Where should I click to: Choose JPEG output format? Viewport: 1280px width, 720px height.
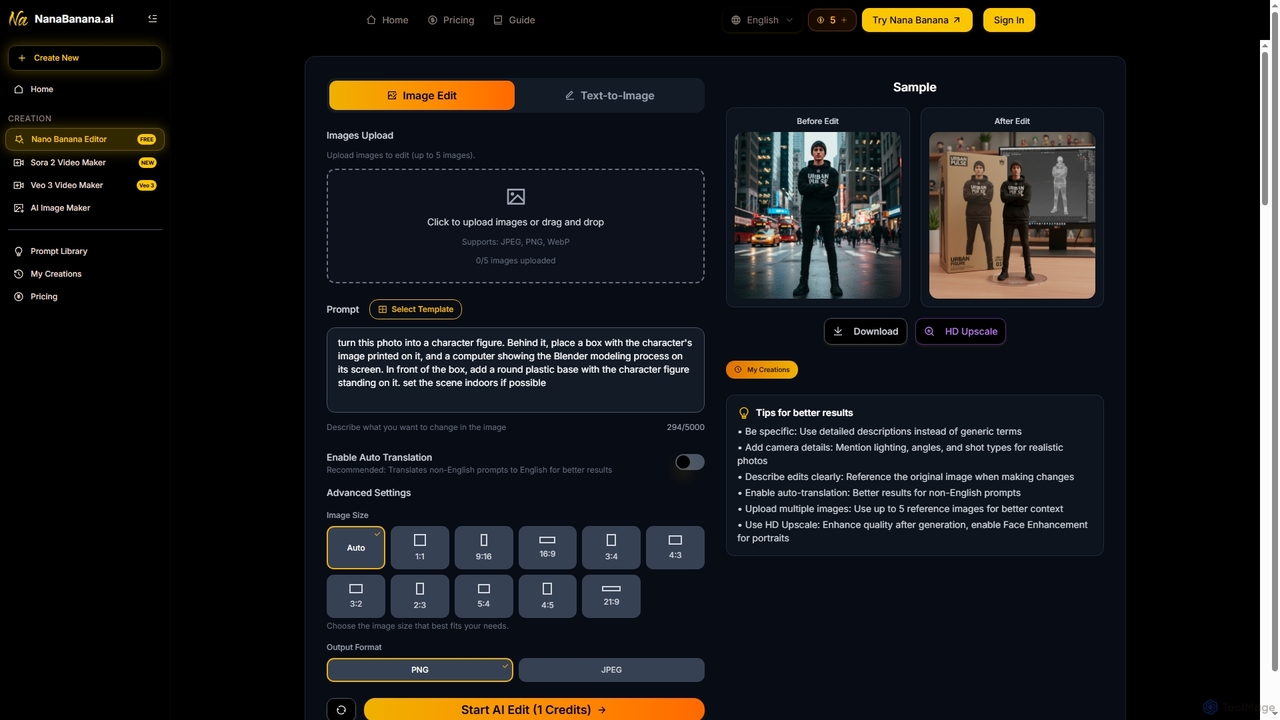[611, 670]
